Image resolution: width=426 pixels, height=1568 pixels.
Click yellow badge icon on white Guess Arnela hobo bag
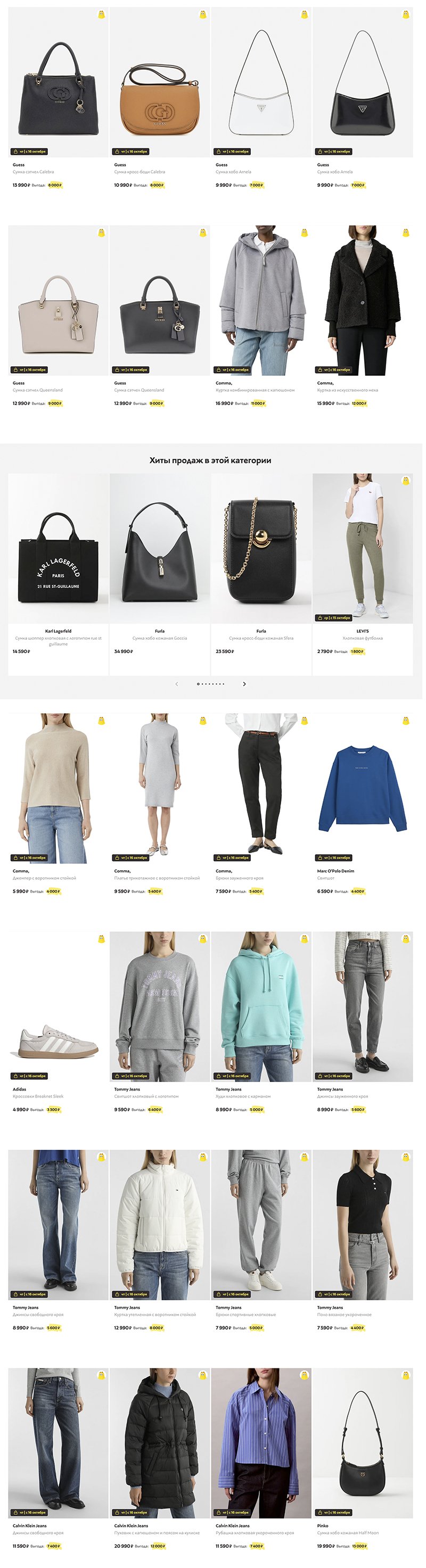(x=304, y=14)
